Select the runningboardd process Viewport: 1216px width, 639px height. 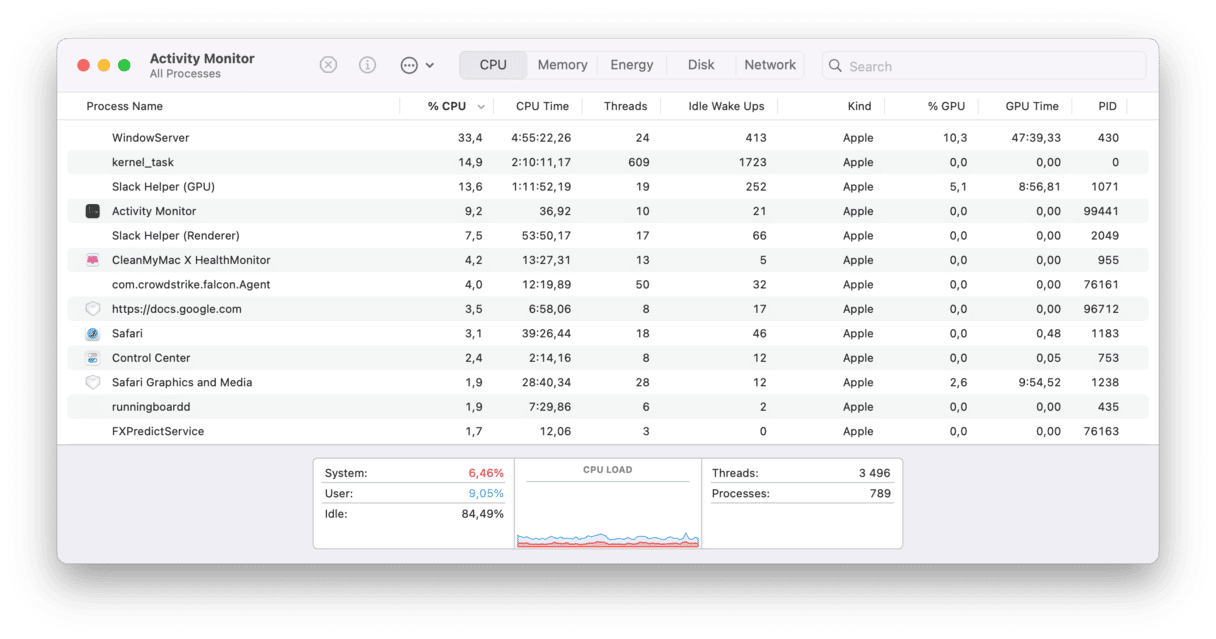point(608,407)
